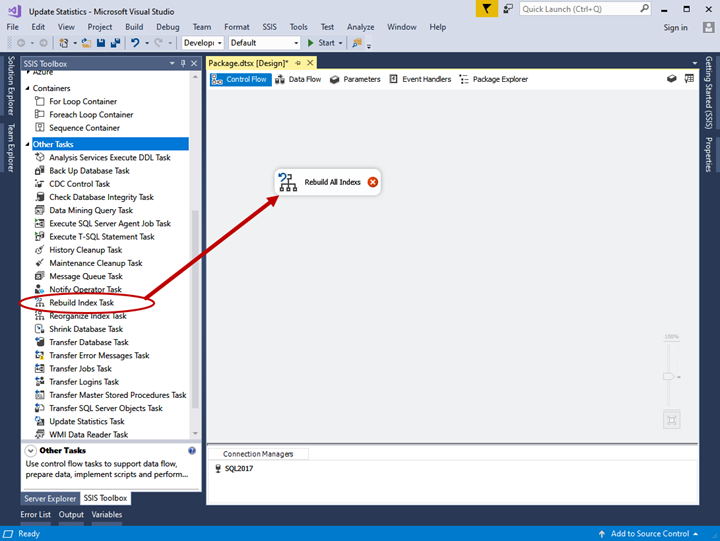720x541 pixels.
Task: Click the SSIS Toolbox pin auto-hide icon
Action: (x=183, y=63)
